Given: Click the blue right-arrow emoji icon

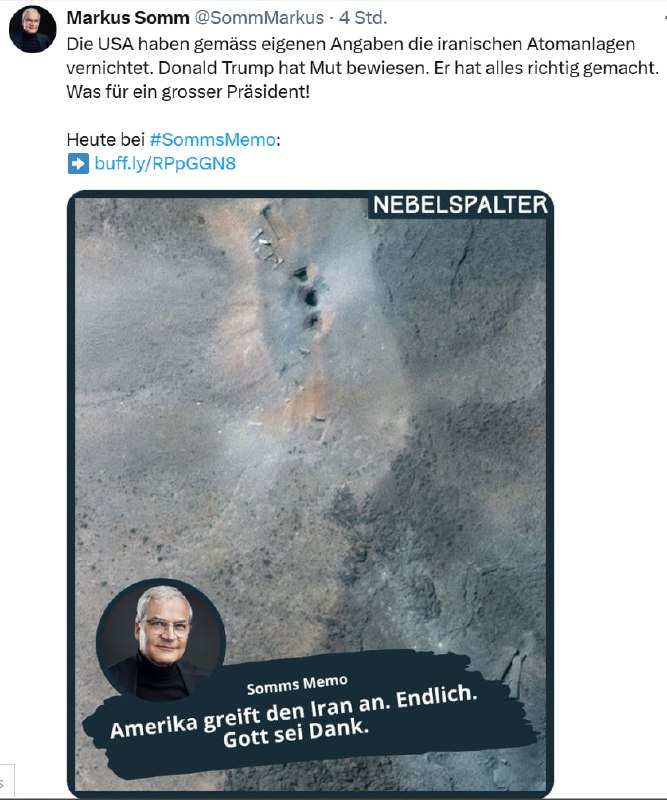Looking at the screenshot, I should (x=78, y=164).
